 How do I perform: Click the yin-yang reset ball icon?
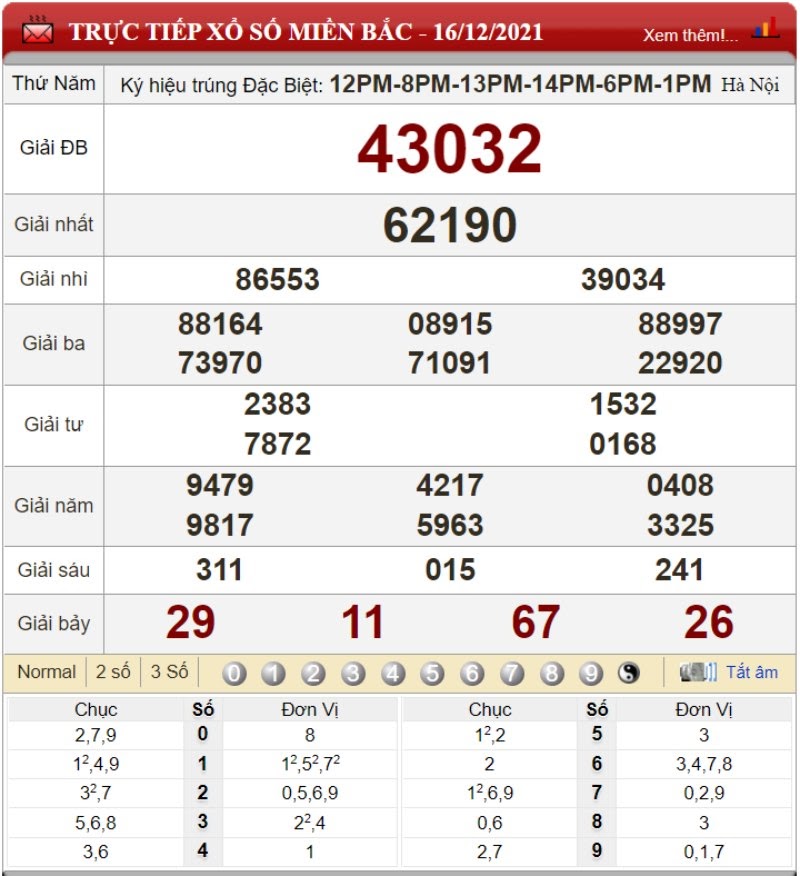pos(628,673)
